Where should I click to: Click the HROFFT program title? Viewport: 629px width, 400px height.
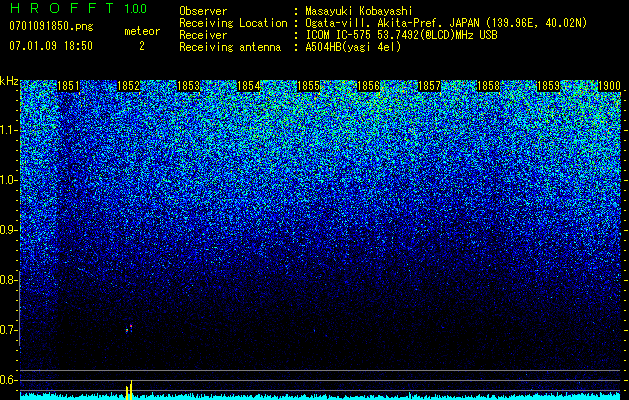point(62,8)
